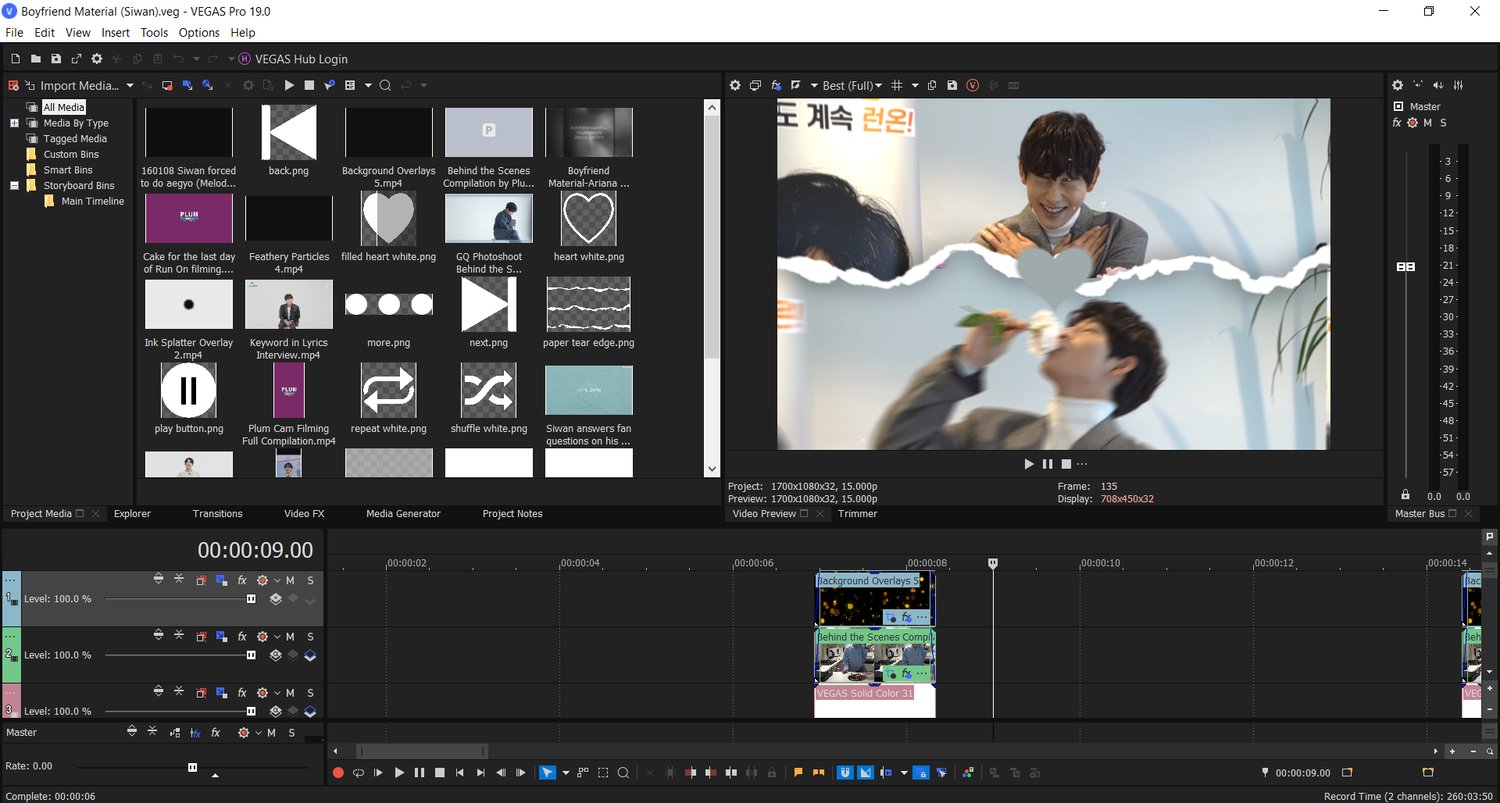Create a new project from the toolbar
Image resolution: width=1500 pixels, height=803 pixels.
coord(14,59)
